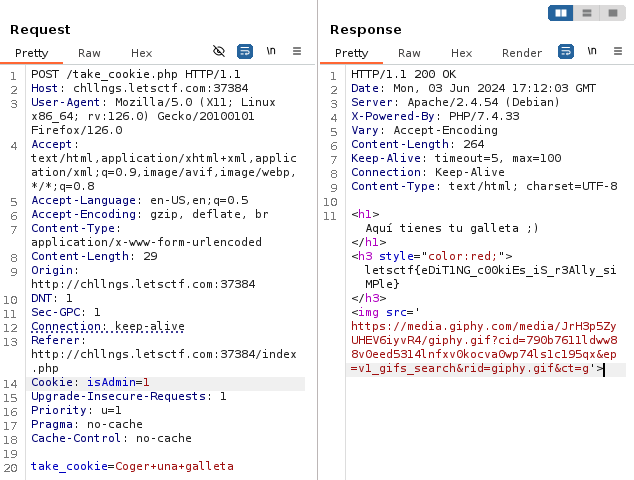Toggle non-printable characters \n in Request panel

(x=271, y=51)
